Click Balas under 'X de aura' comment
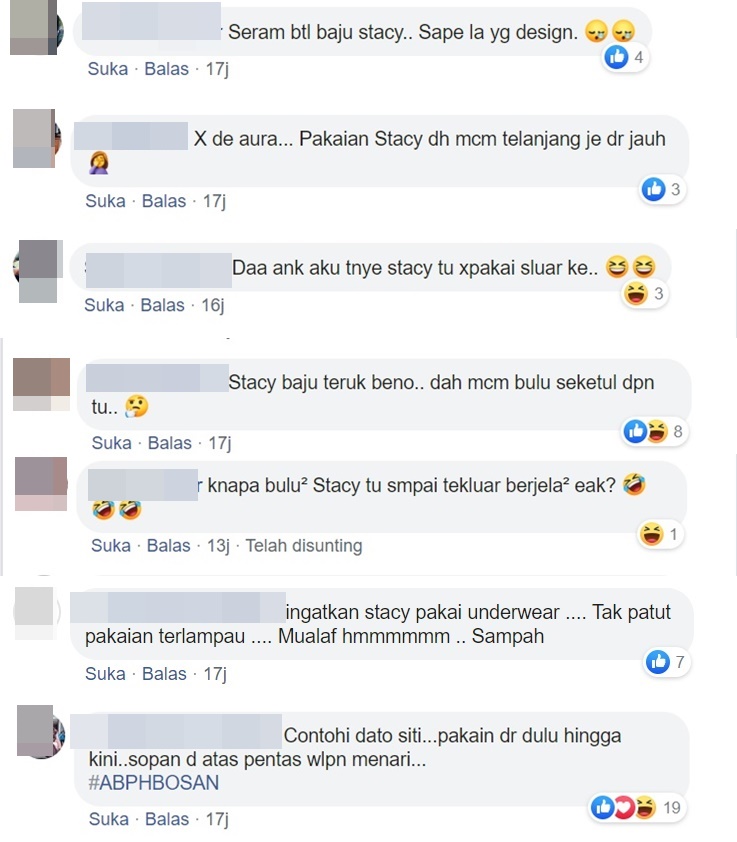The width and height of the screenshot is (737, 842). (x=164, y=201)
